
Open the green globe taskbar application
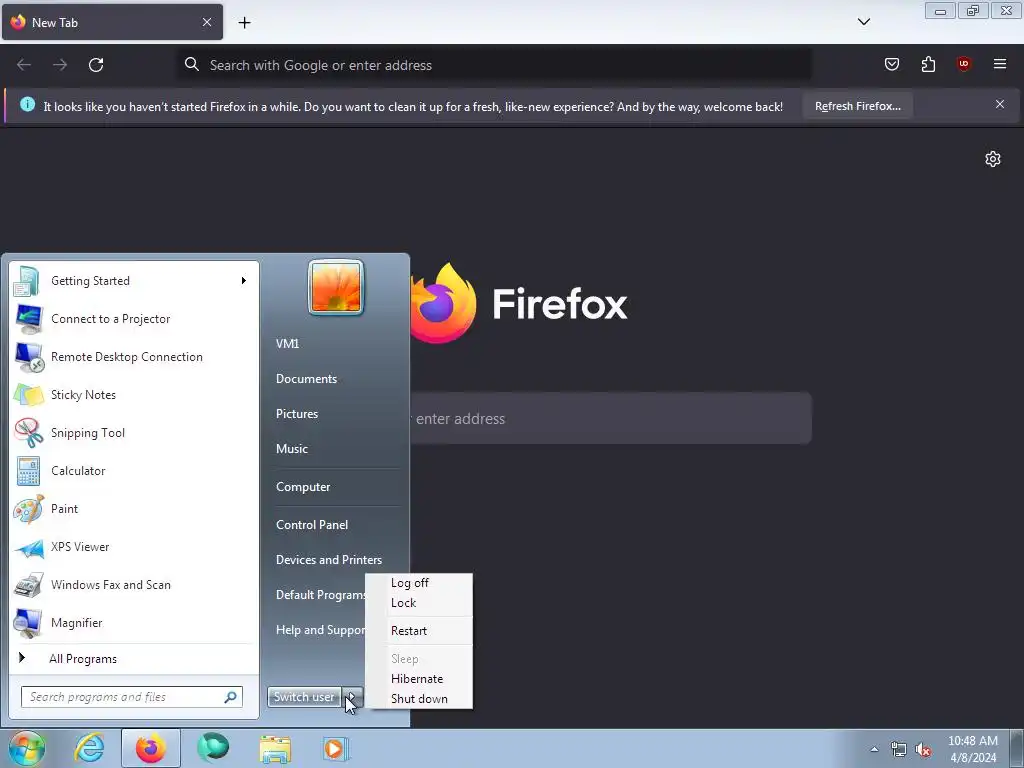213,748
